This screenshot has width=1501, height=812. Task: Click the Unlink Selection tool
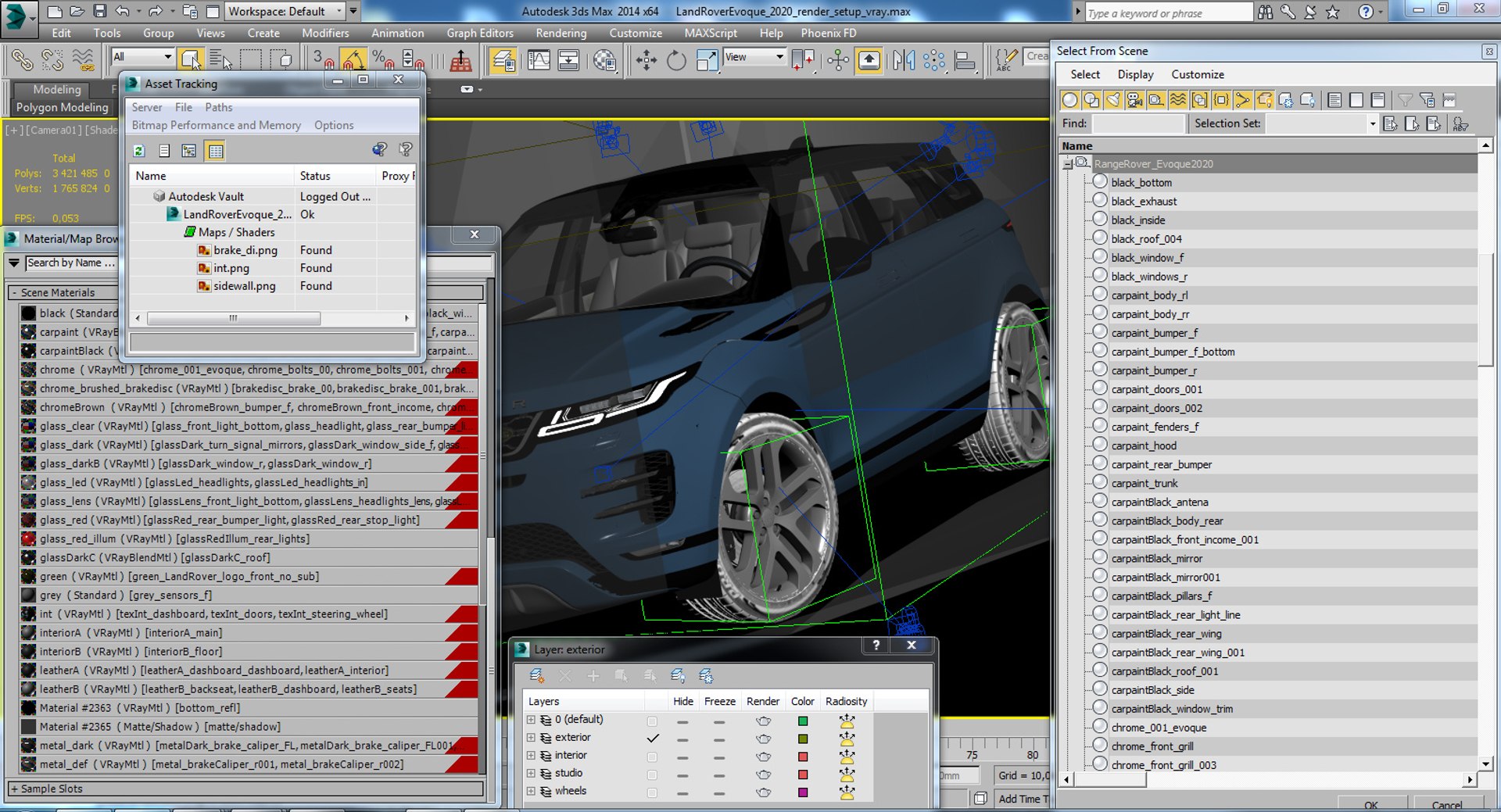52,59
